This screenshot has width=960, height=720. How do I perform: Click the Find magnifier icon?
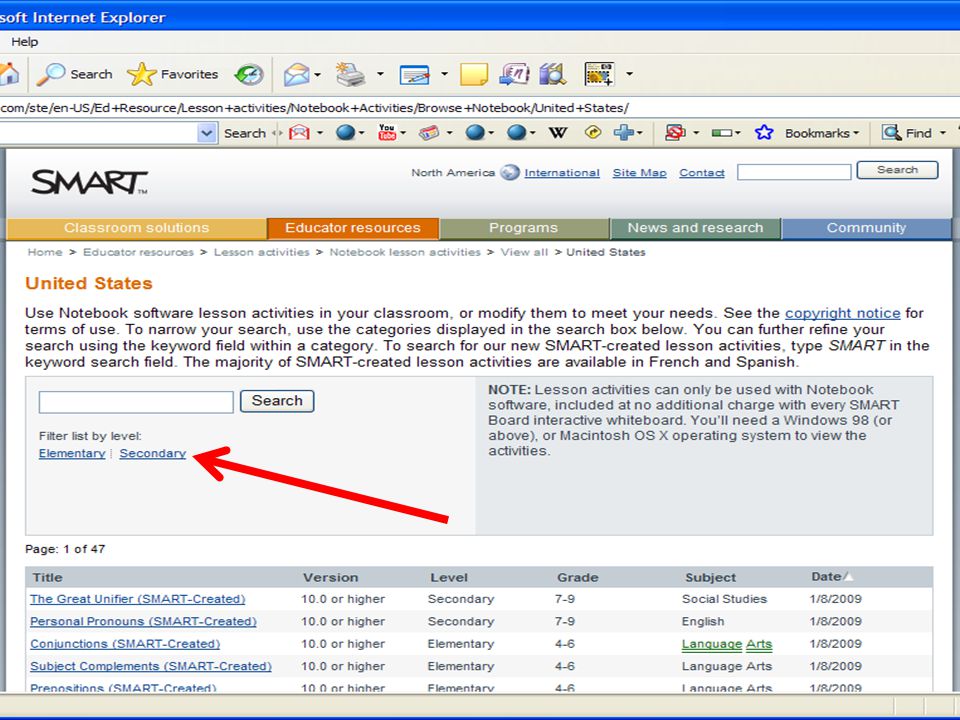pos(891,132)
